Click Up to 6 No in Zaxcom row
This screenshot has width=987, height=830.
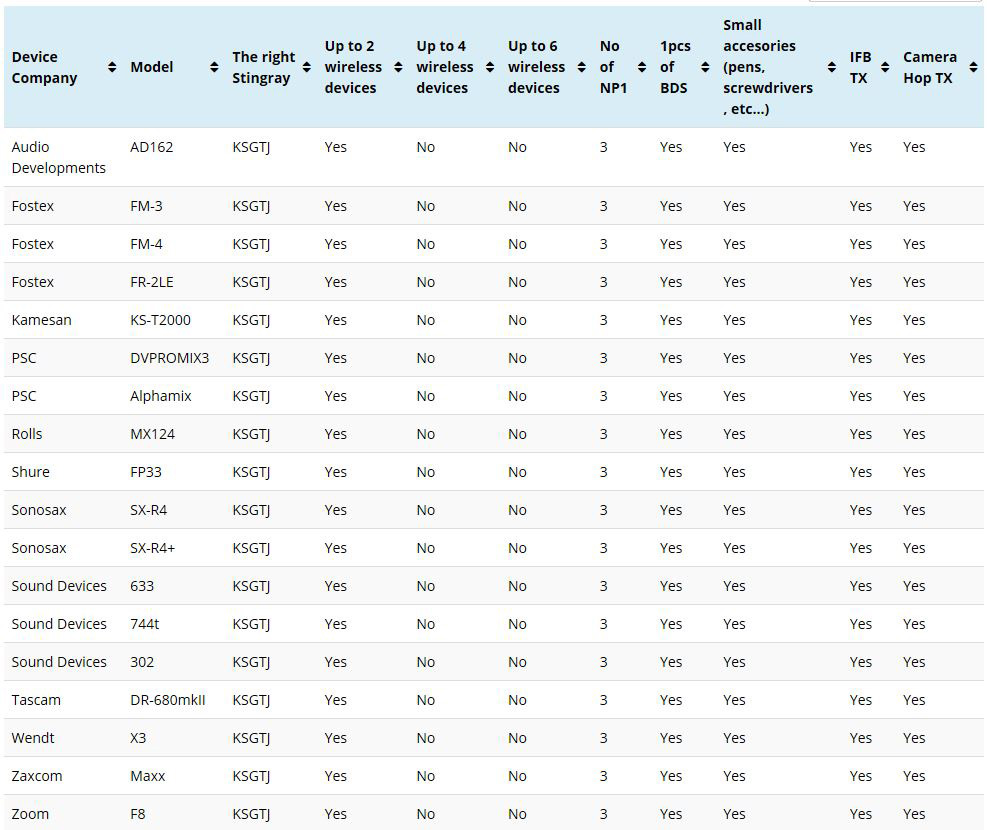[x=517, y=776]
